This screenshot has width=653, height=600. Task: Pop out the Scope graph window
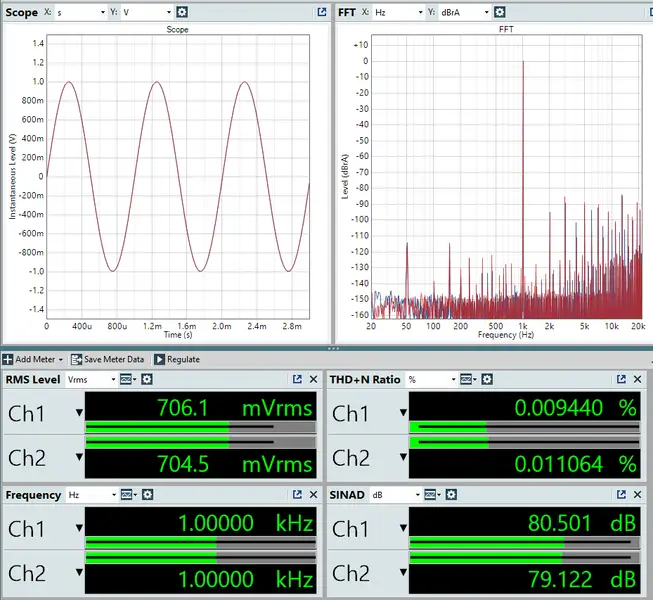321,12
